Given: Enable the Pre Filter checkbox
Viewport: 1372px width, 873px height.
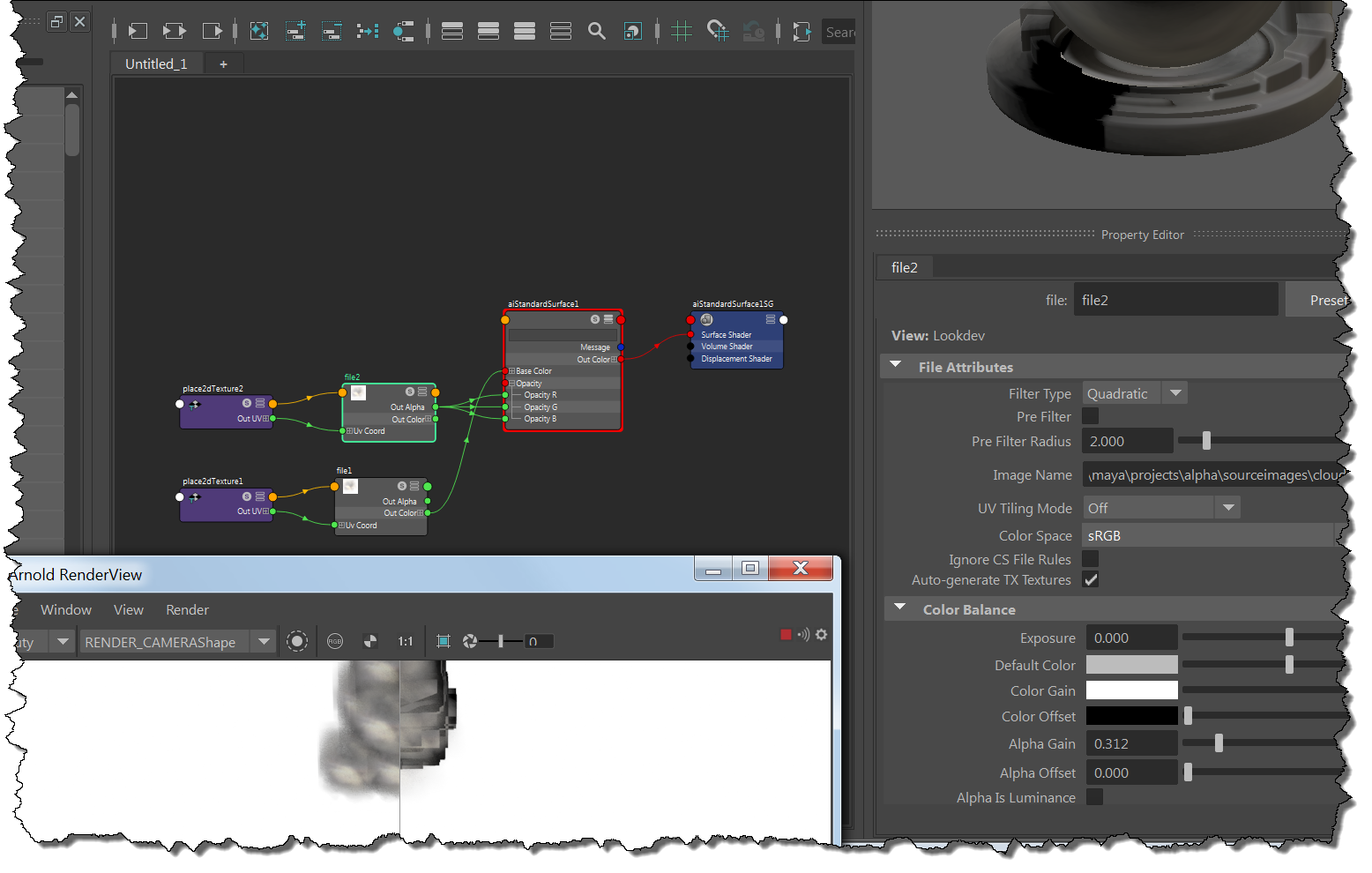Looking at the screenshot, I should click(1090, 415).
